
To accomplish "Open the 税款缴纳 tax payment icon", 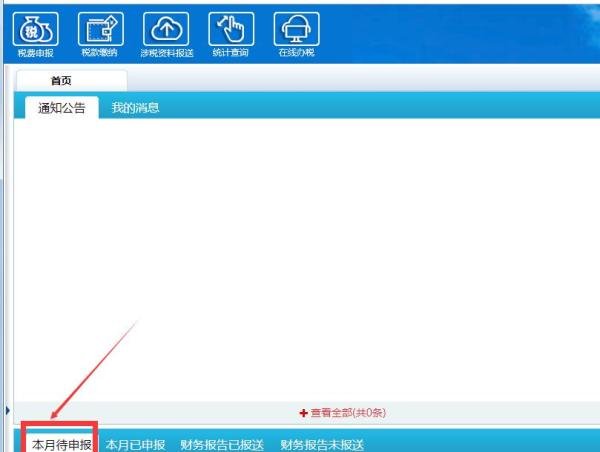I will coord(101,29).
